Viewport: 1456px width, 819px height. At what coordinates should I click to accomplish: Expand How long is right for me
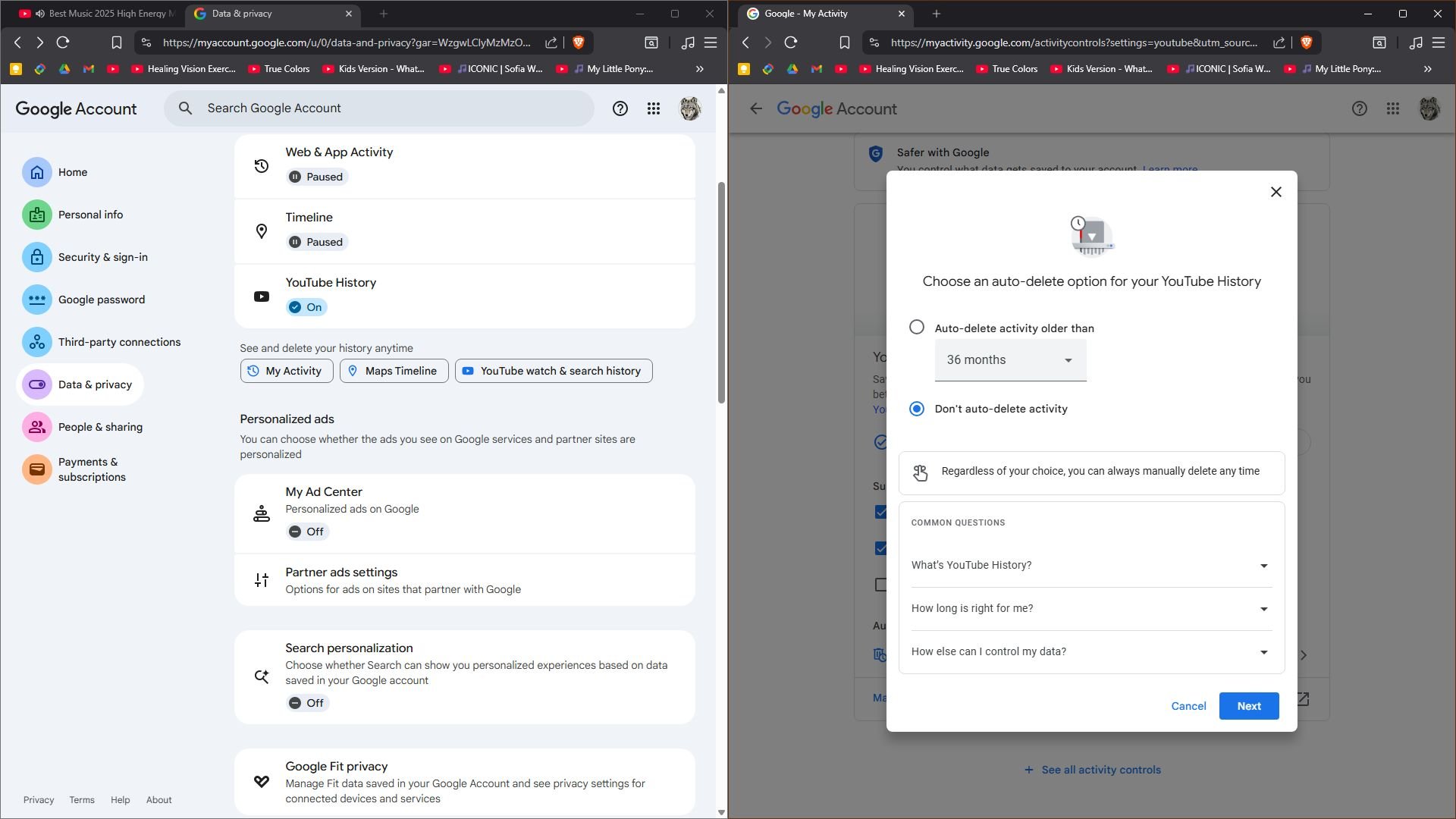pos(1091,609)
